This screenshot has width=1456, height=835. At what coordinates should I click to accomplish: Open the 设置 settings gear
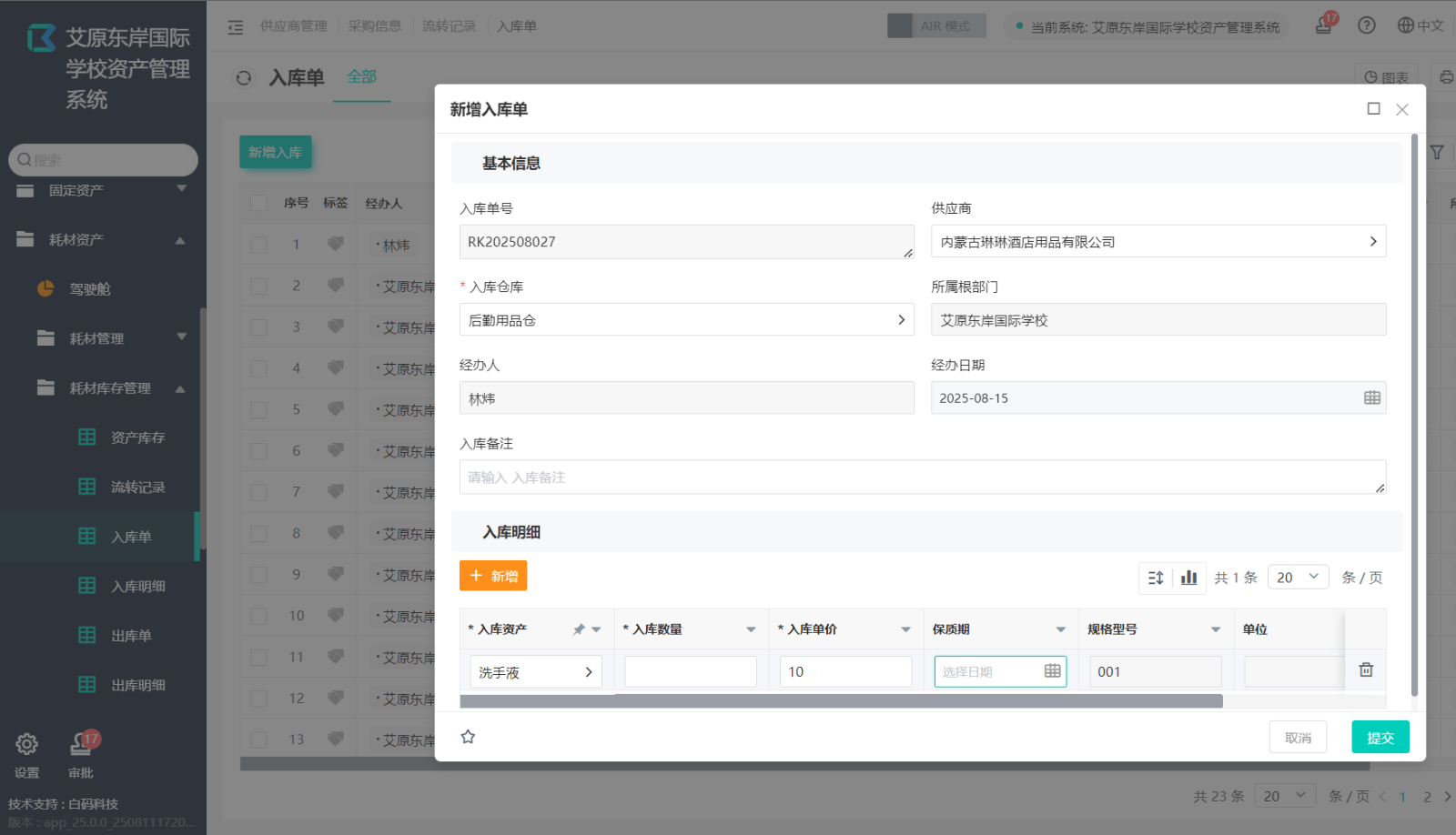click(26, 745)
